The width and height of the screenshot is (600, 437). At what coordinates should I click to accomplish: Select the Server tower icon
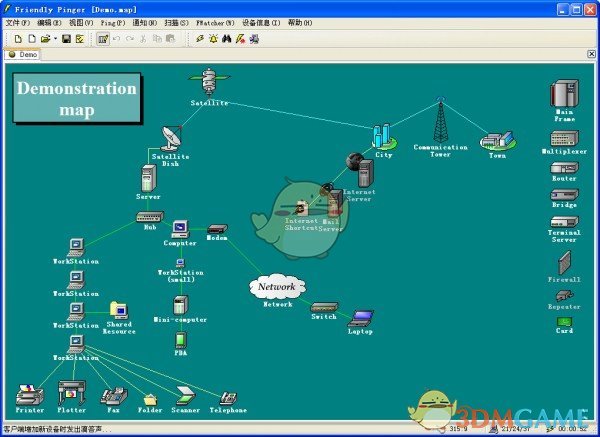[x=148, y=178]
